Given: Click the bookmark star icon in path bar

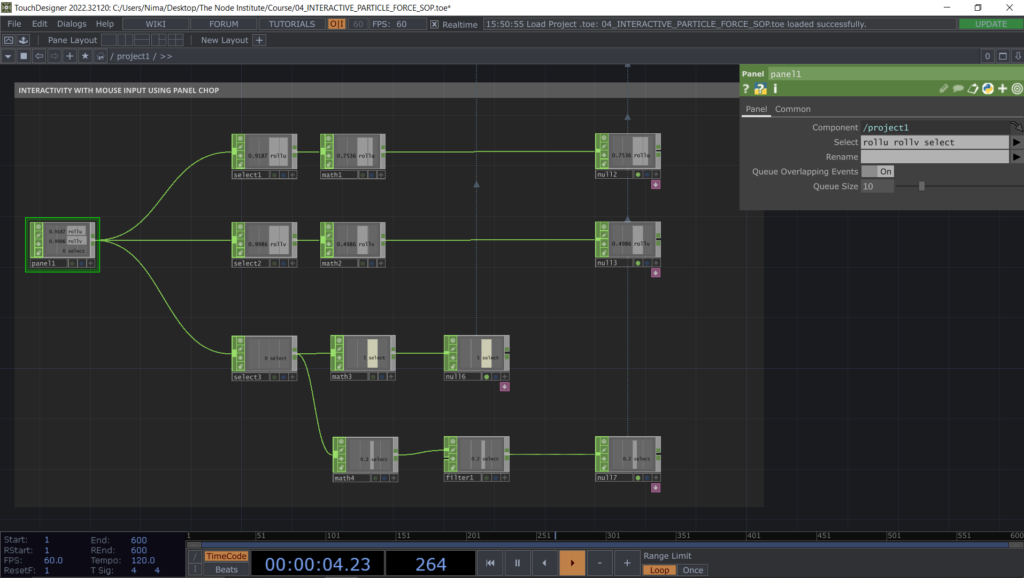Looking at the screenshot, I should point(85,56).
